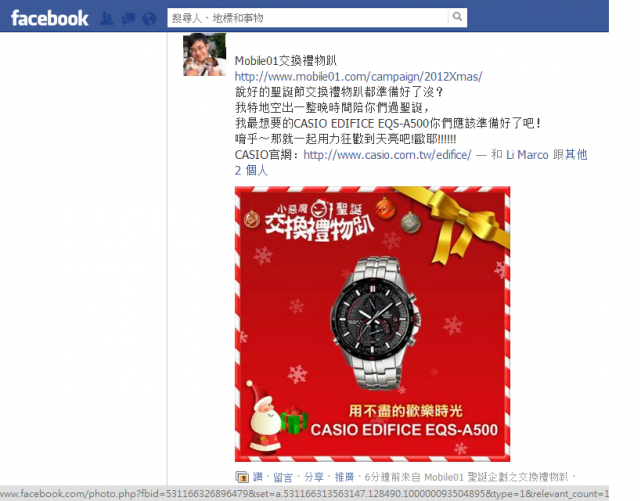
Task: Click the search magnifier button
Action: tap(457, 17)
